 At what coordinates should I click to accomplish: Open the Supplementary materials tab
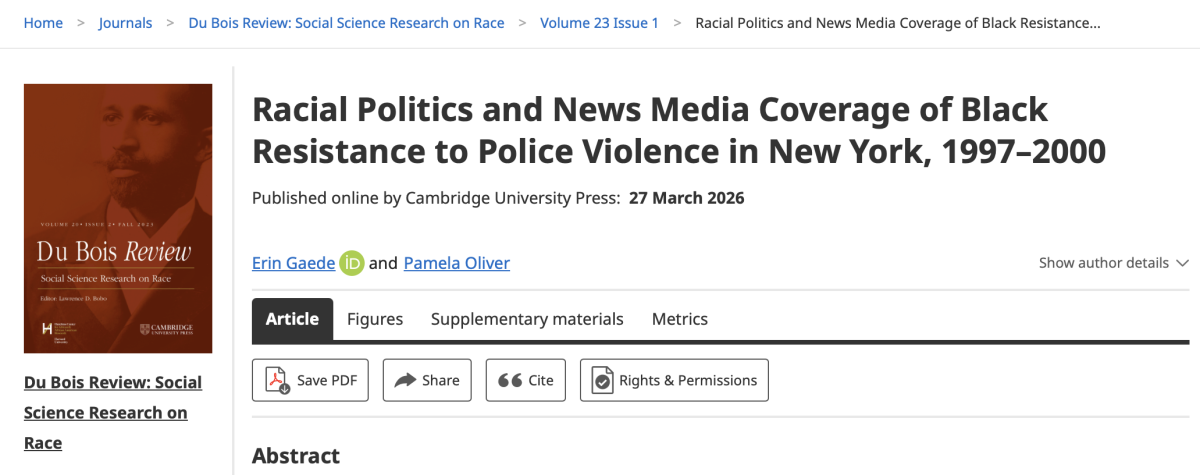pyautogui.click(x=527, y=319)
